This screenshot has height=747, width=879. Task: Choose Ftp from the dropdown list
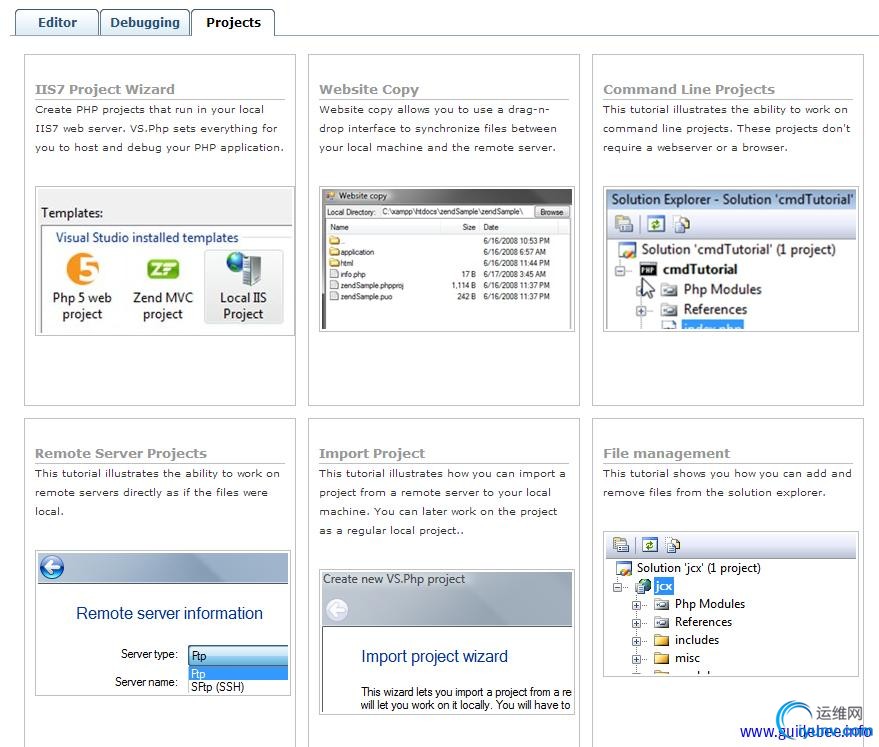[x=238, y=673]
